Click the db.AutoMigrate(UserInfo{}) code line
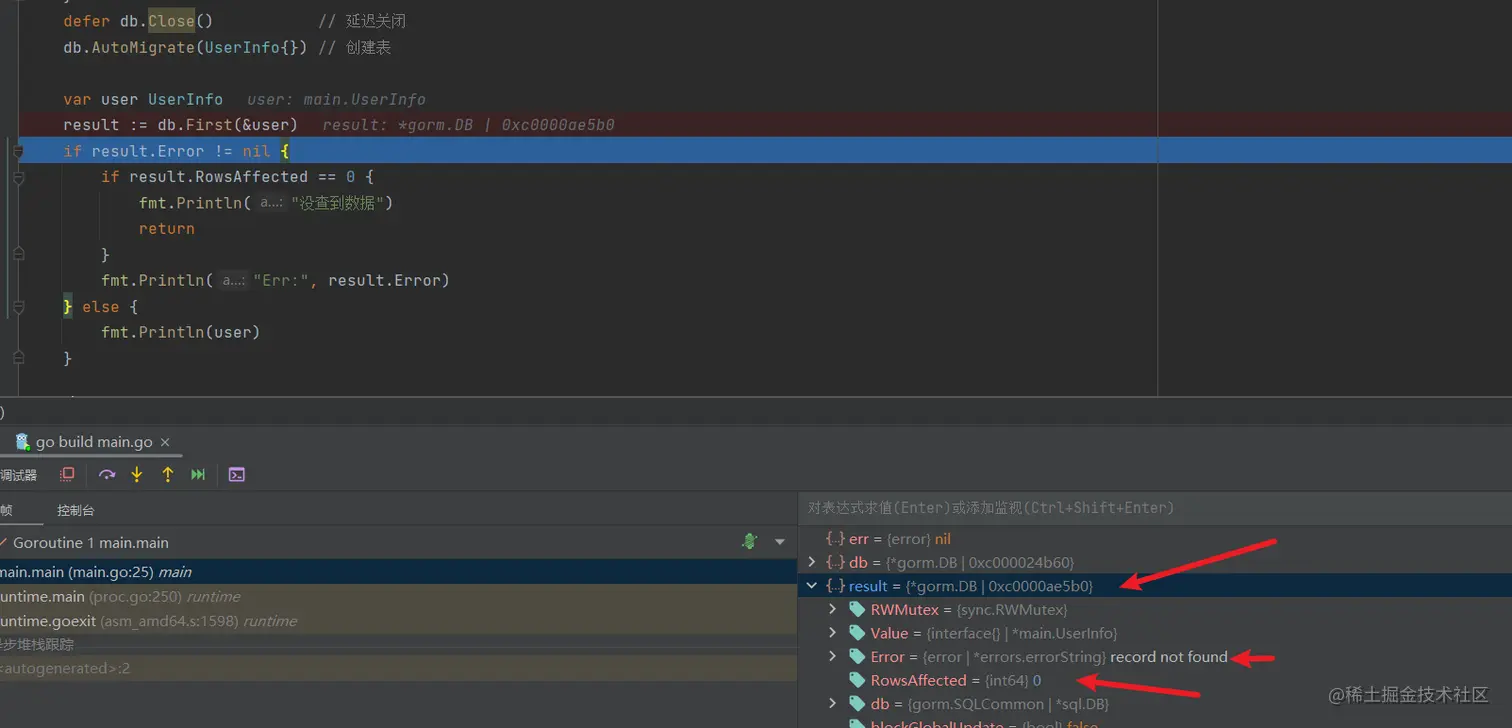 pyautogui.click(x=185, y=47)
